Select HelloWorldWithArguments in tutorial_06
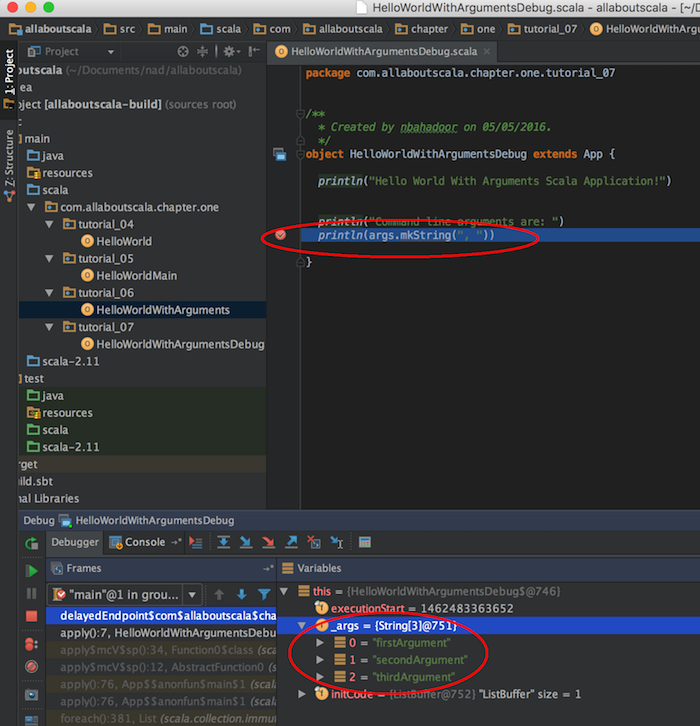 tap(156, 310)
